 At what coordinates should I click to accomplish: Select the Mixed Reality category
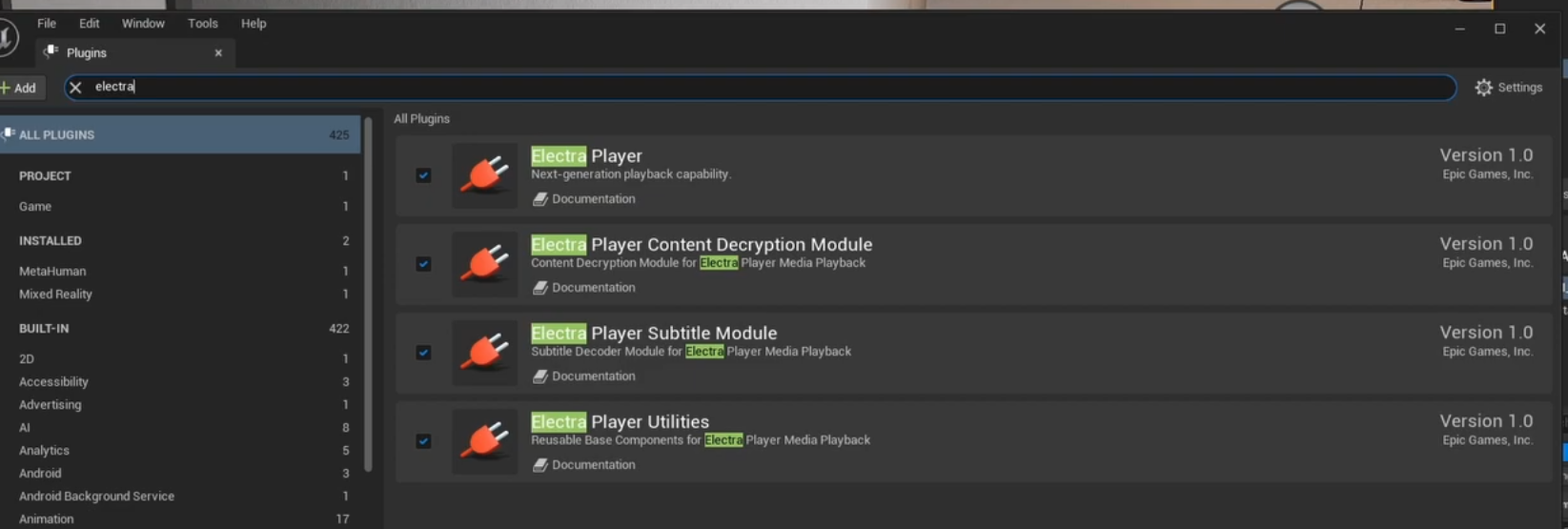tap(180, 295)
